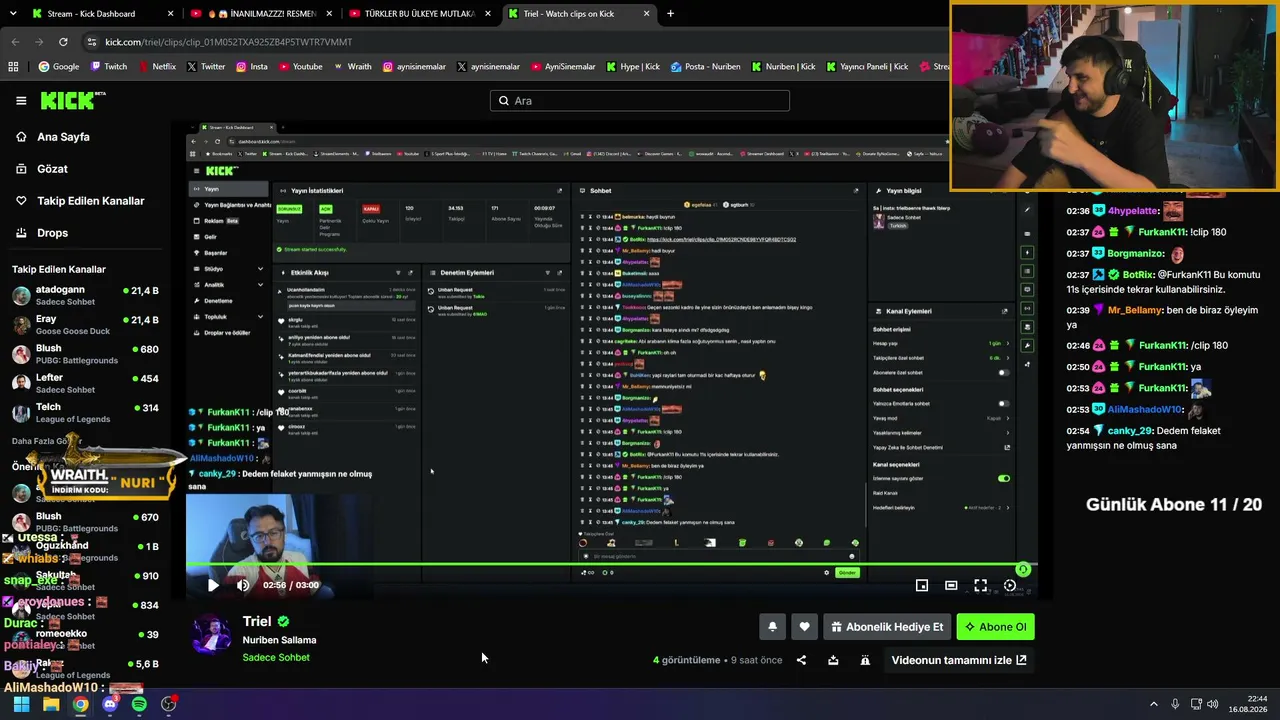
Task: Open Lefter's channel in followed list
Action: click(x=85, y=383)
